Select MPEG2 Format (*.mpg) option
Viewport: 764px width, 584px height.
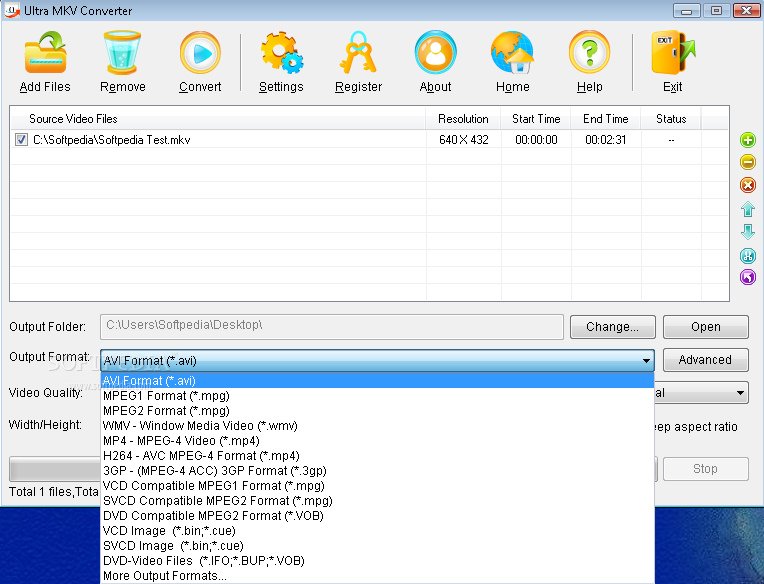(377, 411)
